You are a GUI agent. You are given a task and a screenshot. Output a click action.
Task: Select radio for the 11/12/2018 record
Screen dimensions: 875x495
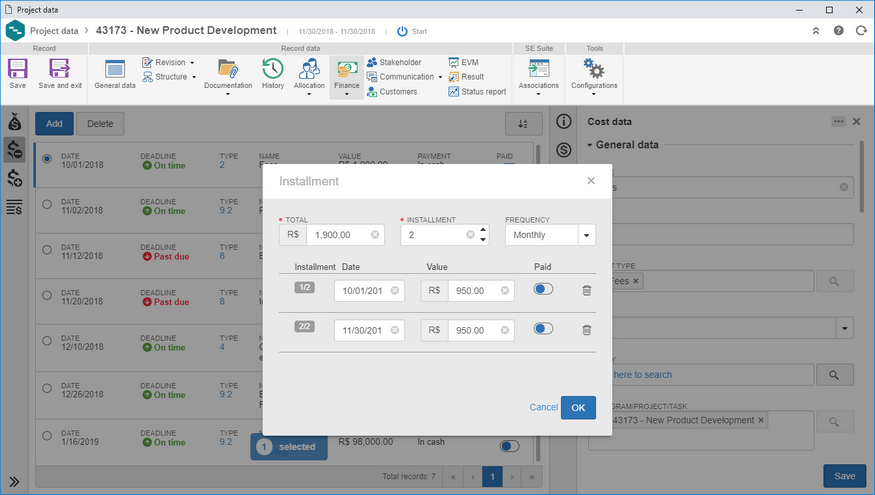pos(47,250)
